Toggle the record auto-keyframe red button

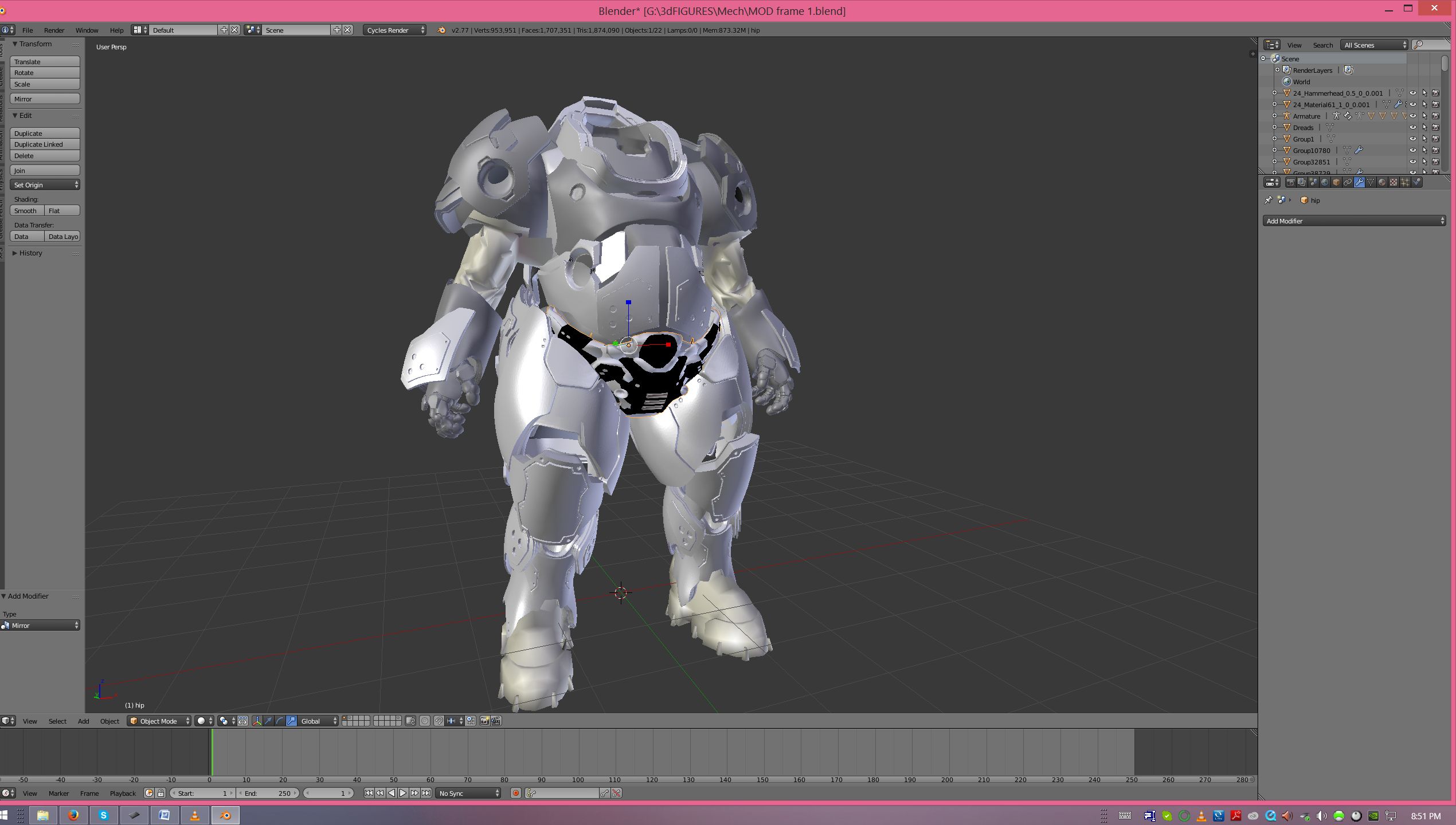[x=515, y=793]
